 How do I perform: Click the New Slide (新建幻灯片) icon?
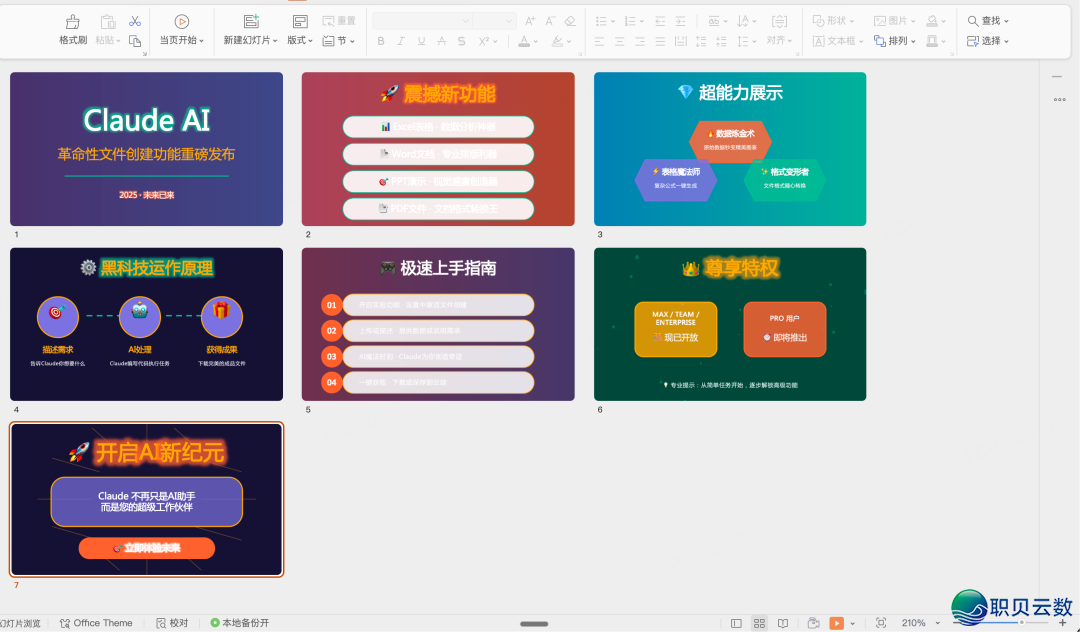251,22
